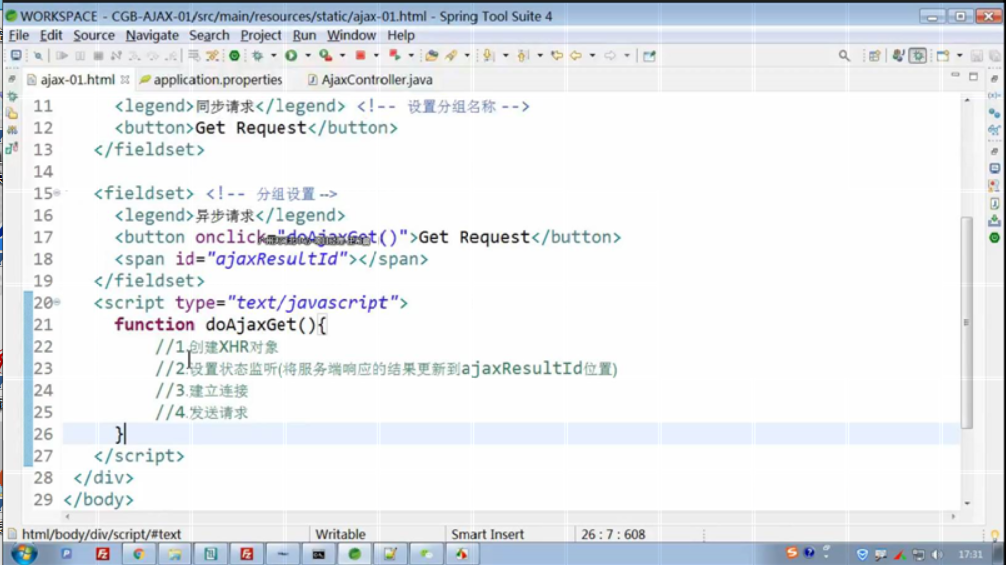
Task: Click the editor vertical scrollbar thumb
Action: tap(966, 322)
